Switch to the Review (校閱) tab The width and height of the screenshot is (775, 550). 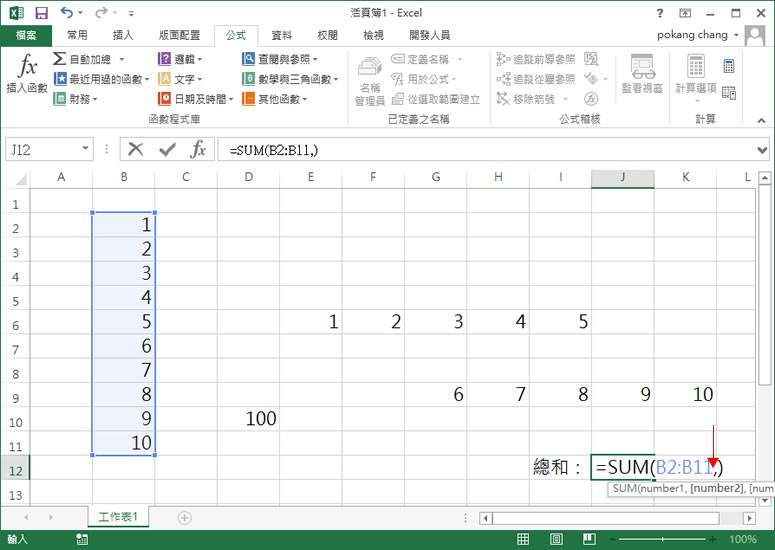(327, 35)
